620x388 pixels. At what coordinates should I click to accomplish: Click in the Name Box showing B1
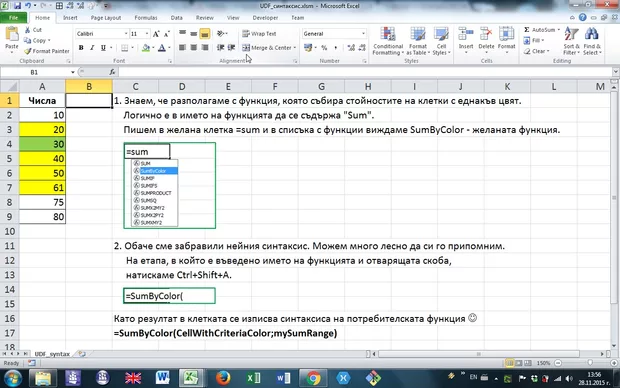pyautogui.click(x=34, y=72)
